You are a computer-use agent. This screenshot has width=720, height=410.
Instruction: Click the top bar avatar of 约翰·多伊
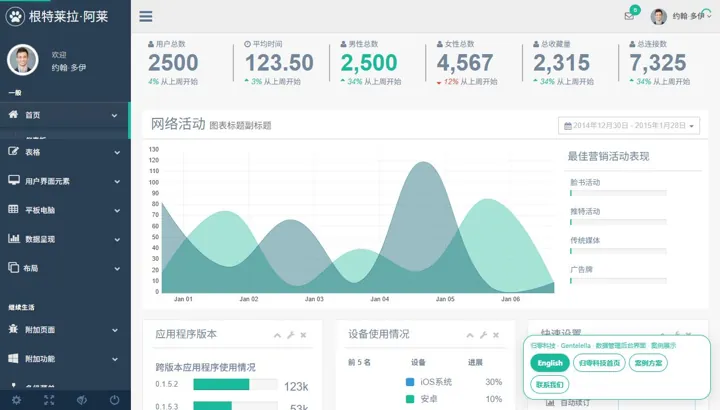pyautogui.click(x=658, y=17)
